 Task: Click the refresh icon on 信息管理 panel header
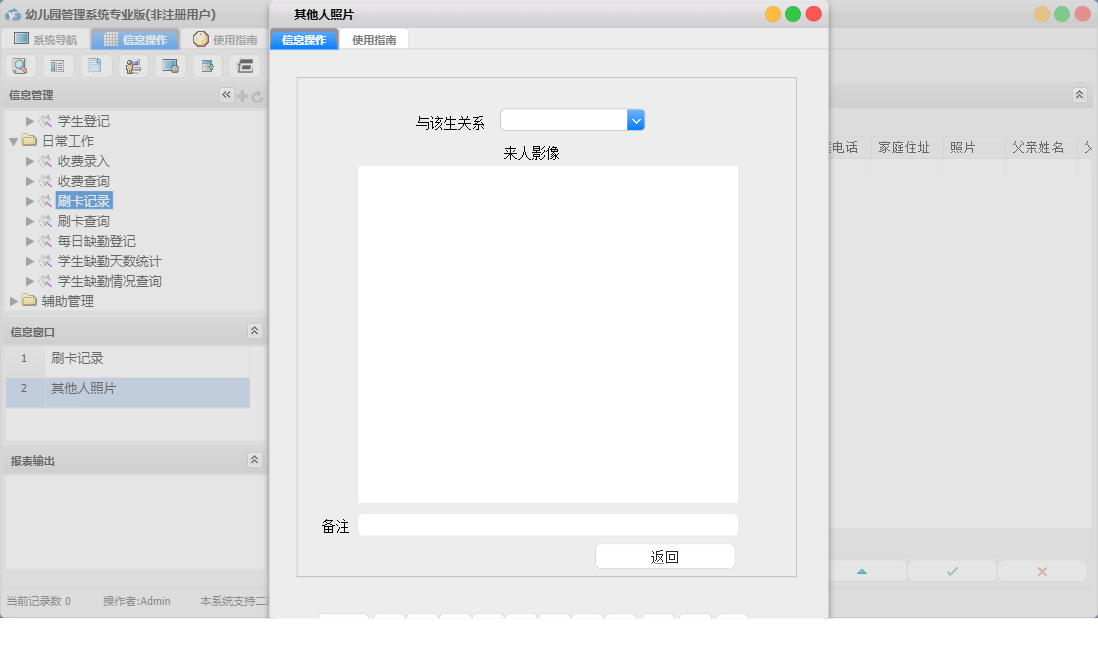tap(257, 96)
